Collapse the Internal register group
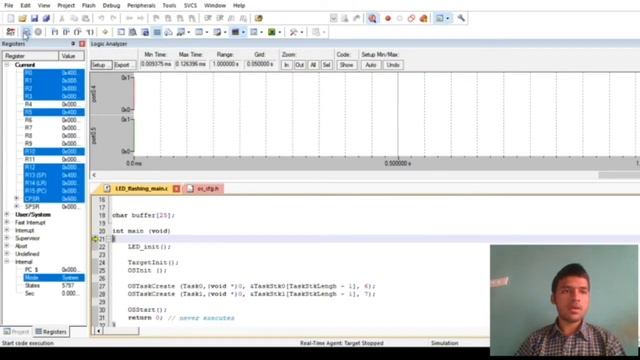 point(7,262)
